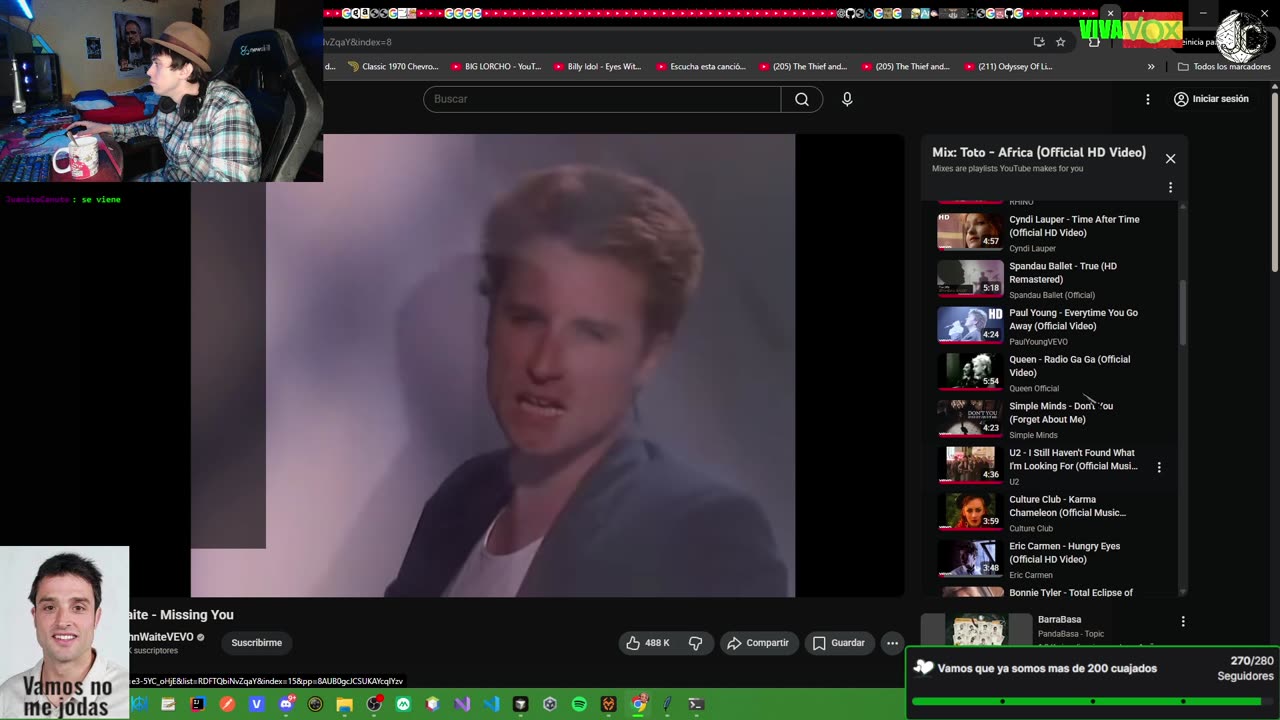Open Chrome extensions puzzle icon

tap(1094, 42)
